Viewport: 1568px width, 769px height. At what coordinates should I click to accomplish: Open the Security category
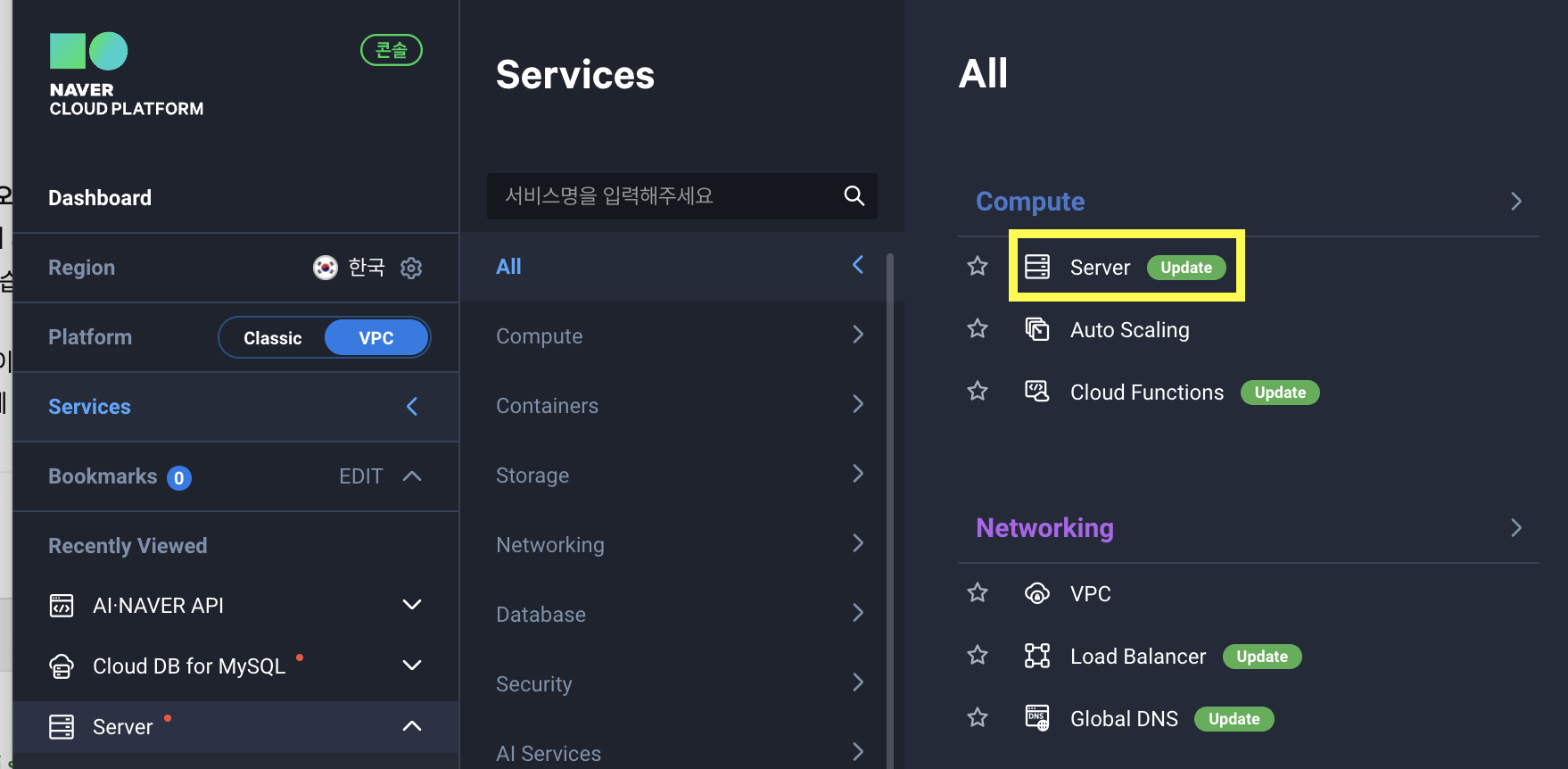pyautogui.click(x=682, y=684)
